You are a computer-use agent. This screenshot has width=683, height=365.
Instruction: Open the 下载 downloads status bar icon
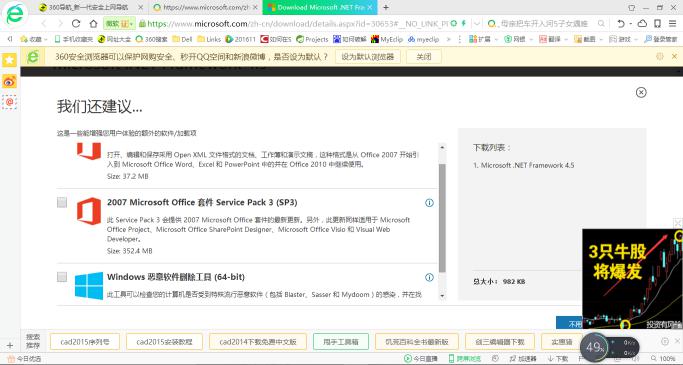(558, 359)
